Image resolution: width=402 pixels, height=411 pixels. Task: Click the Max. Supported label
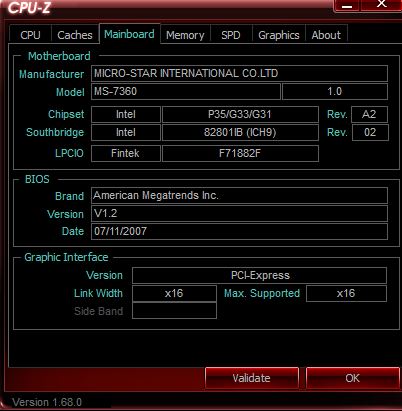point(262,293)
